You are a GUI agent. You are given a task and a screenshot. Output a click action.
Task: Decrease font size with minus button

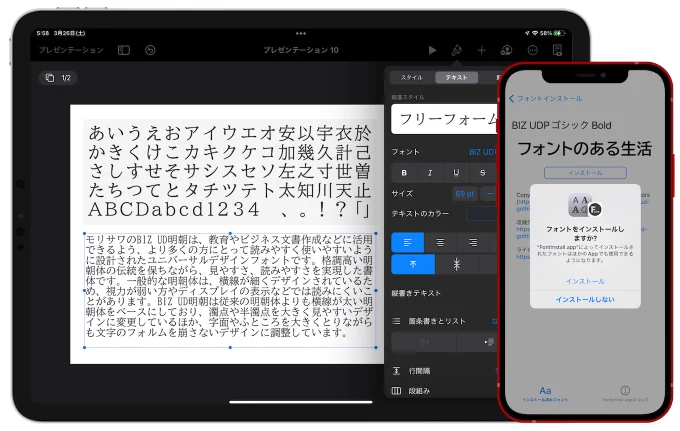(x=489, y=193)
